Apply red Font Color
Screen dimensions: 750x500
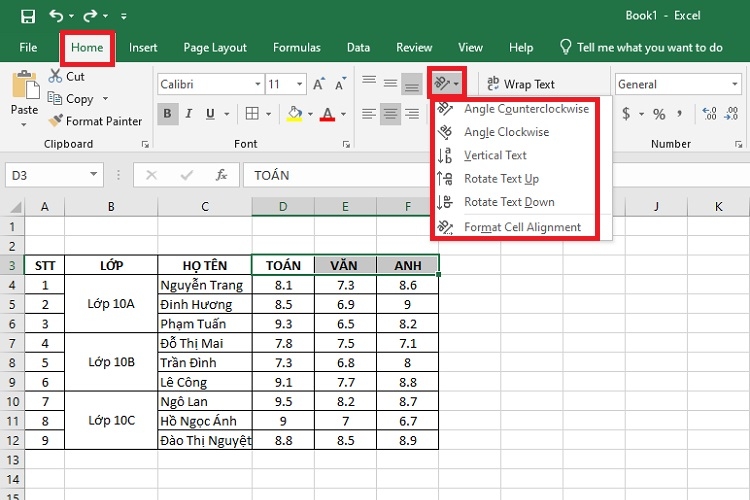pos(327,114)
